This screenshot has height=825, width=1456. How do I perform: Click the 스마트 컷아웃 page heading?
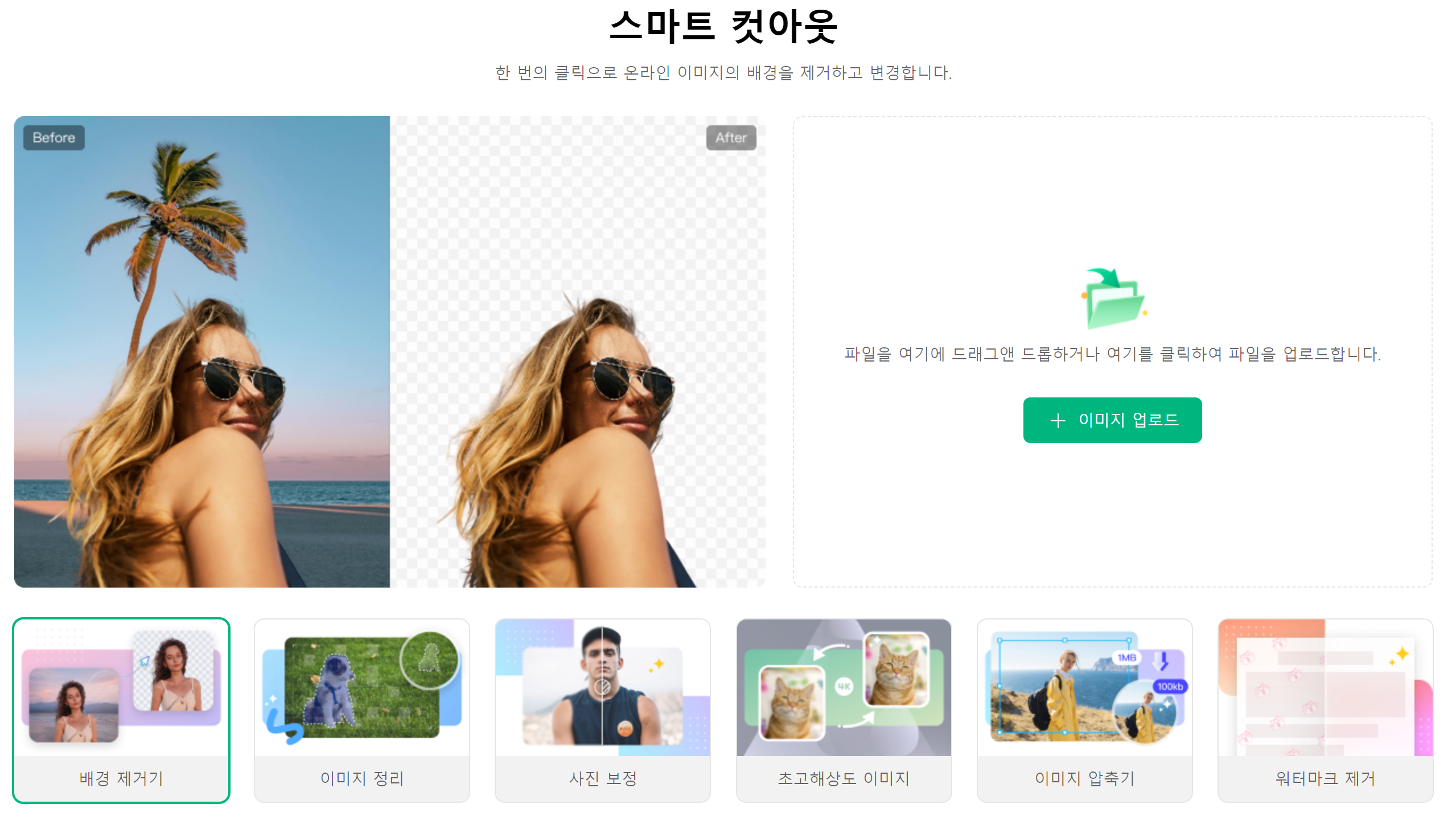[x=723, y=26]
